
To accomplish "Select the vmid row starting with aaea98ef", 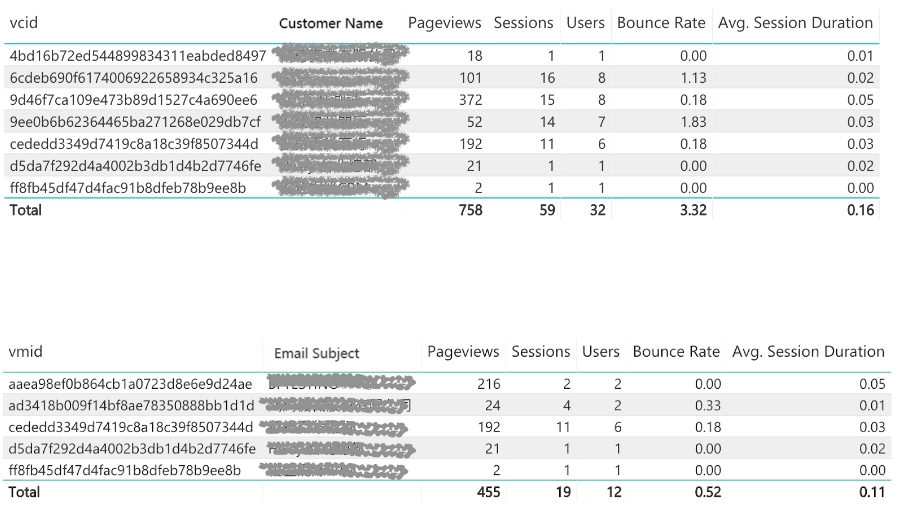I will click(130, 384).
